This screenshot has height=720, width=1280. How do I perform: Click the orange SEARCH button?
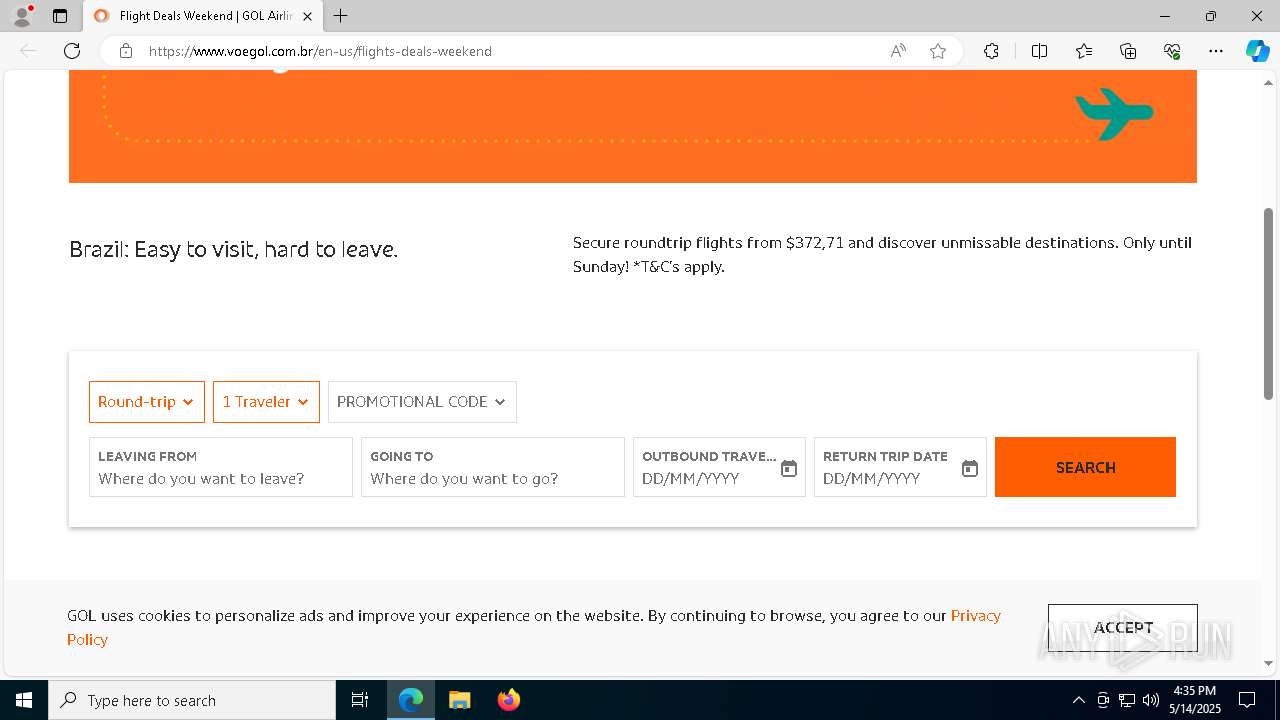[x=1085, y=467]
